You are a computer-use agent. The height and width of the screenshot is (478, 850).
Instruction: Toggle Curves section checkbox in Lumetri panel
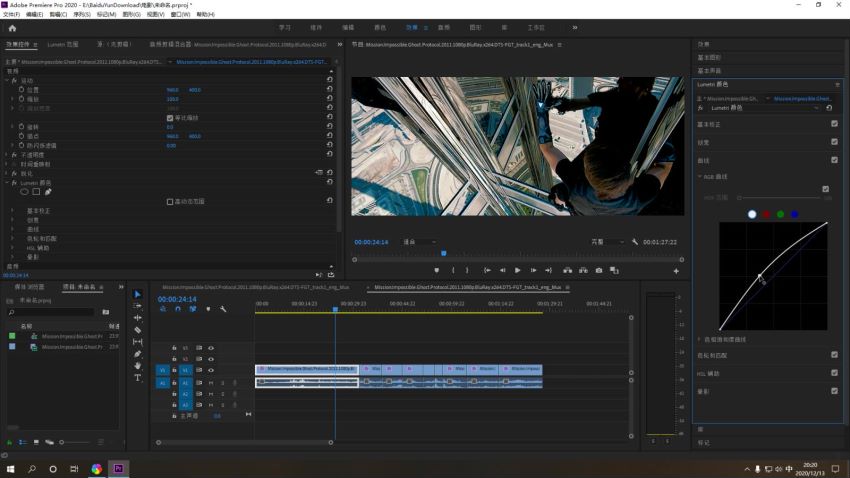(x=834, y=160)
